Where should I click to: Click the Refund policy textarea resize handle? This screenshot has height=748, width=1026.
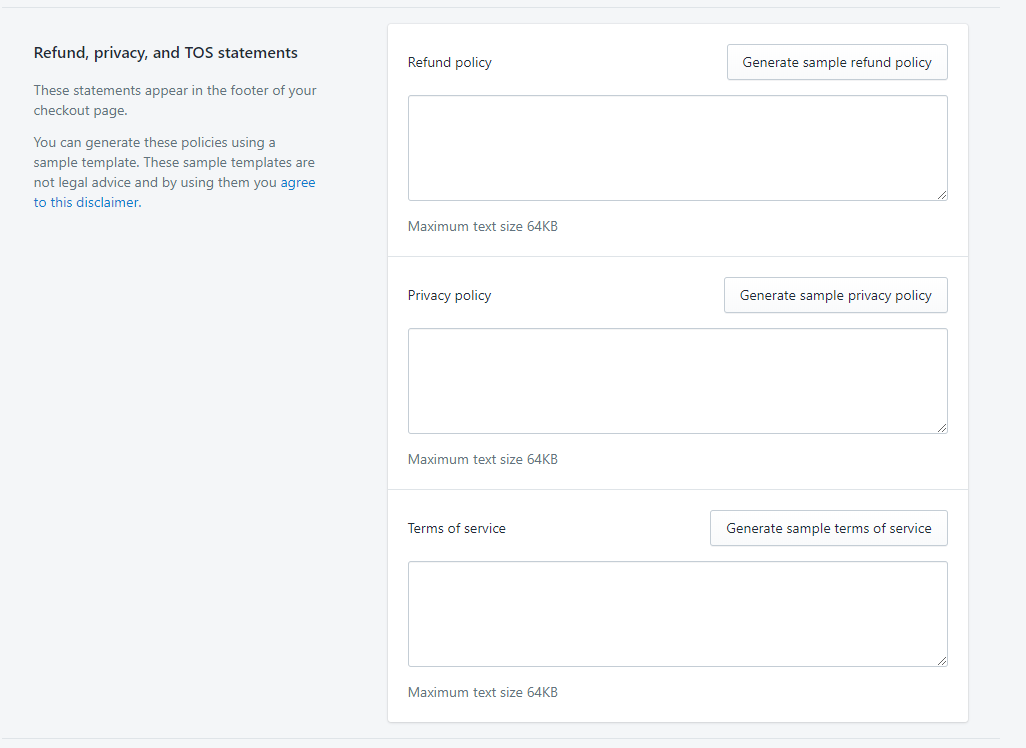pyautogui.click(x=942, y=194)
